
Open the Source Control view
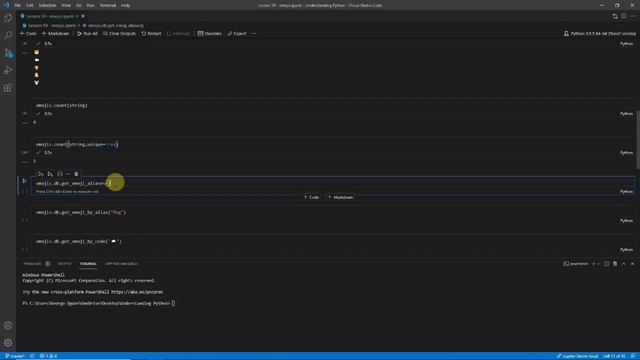(8, 53)
